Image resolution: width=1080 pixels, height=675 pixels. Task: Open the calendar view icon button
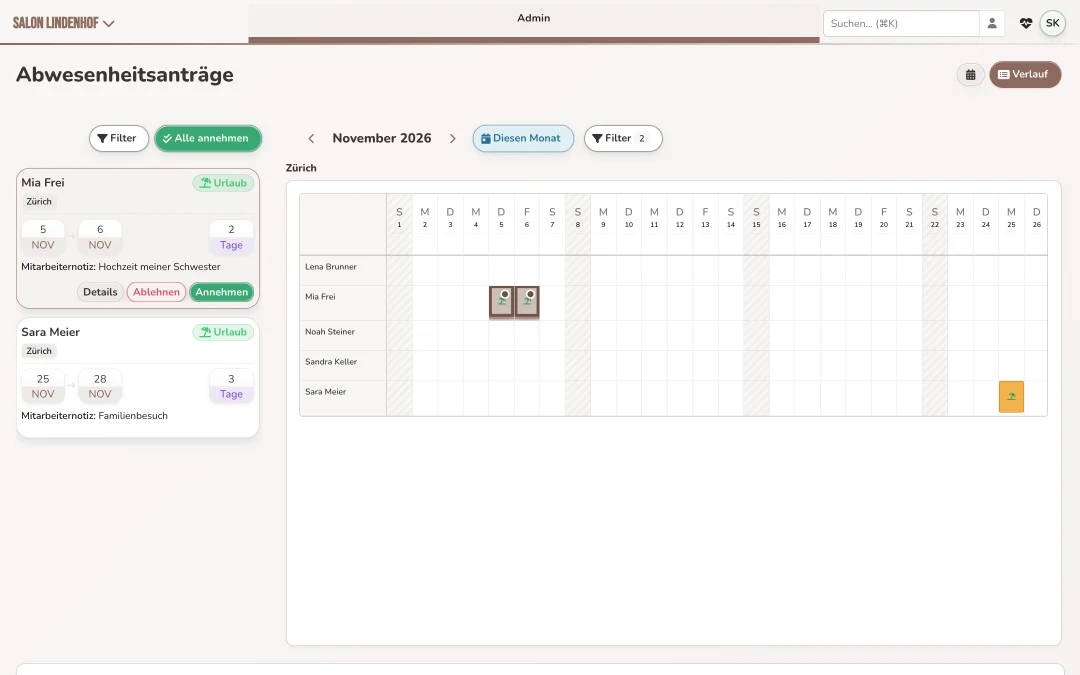(970, 74)
